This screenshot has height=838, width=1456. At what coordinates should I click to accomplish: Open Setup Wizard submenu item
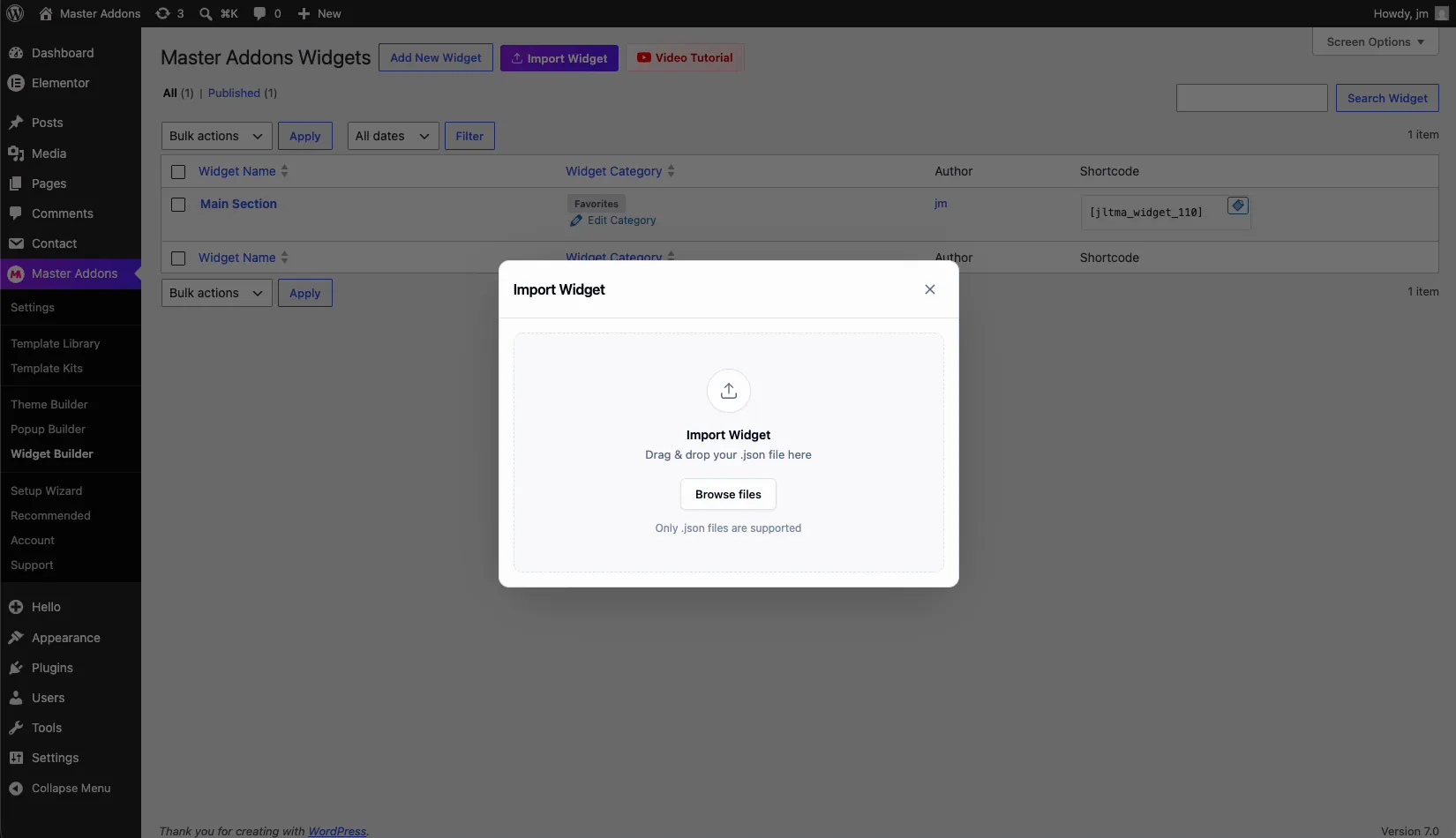click(47, 490)
